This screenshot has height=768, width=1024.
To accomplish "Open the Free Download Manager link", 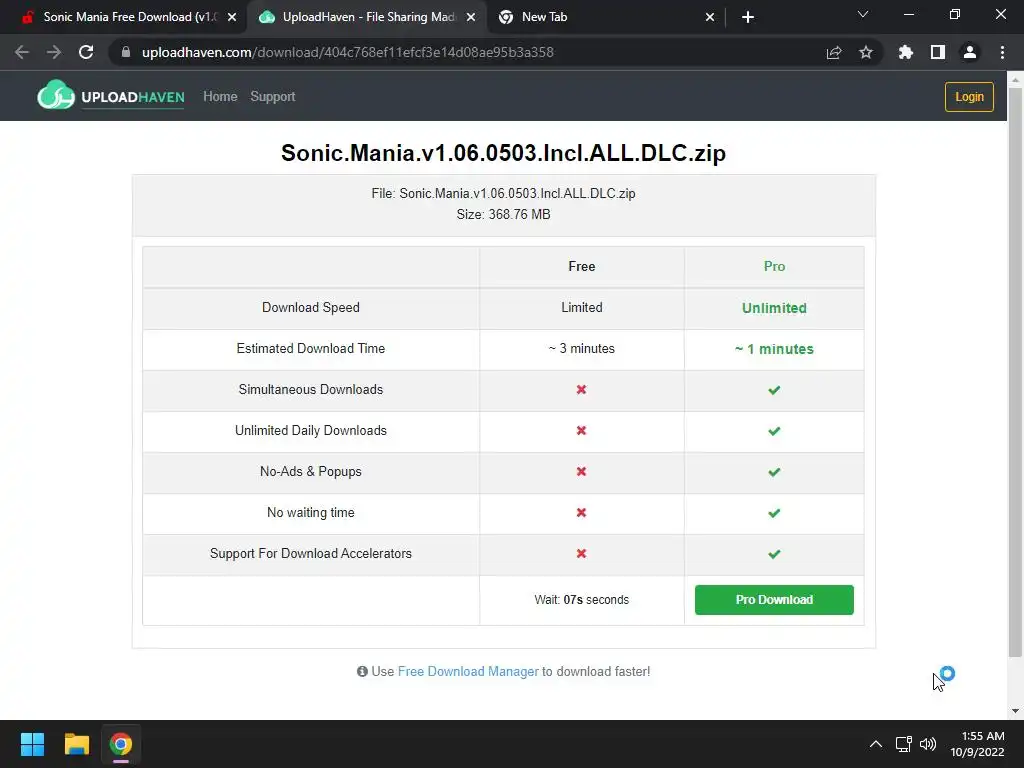I will coord(468,672).
